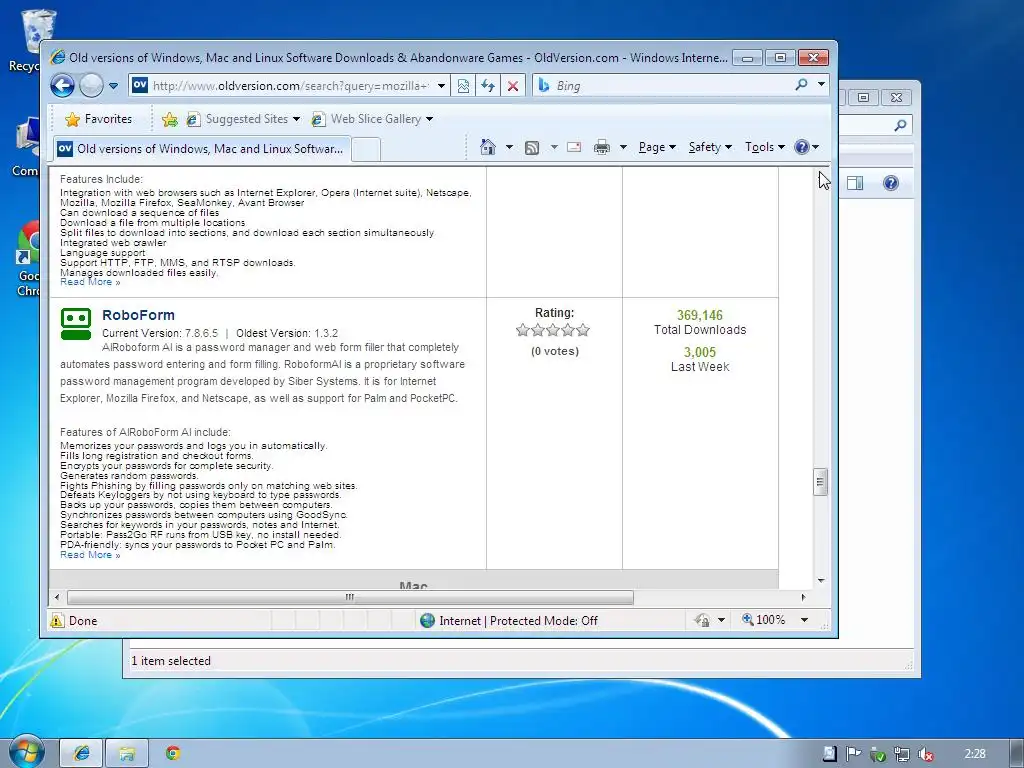Run the search using the magnifier icon
The width and height of the screenshot is (1024, 768).
pos(801,85)
